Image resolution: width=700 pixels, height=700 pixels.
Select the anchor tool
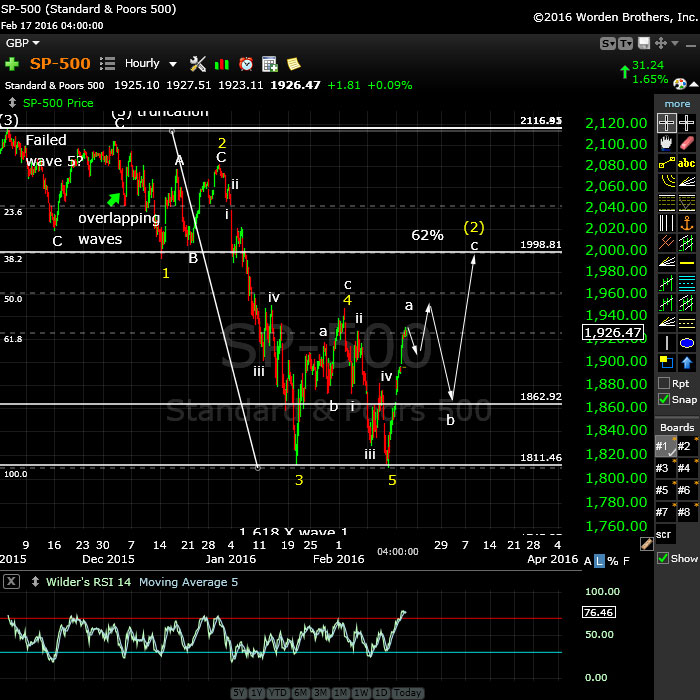tap(687, 222)
